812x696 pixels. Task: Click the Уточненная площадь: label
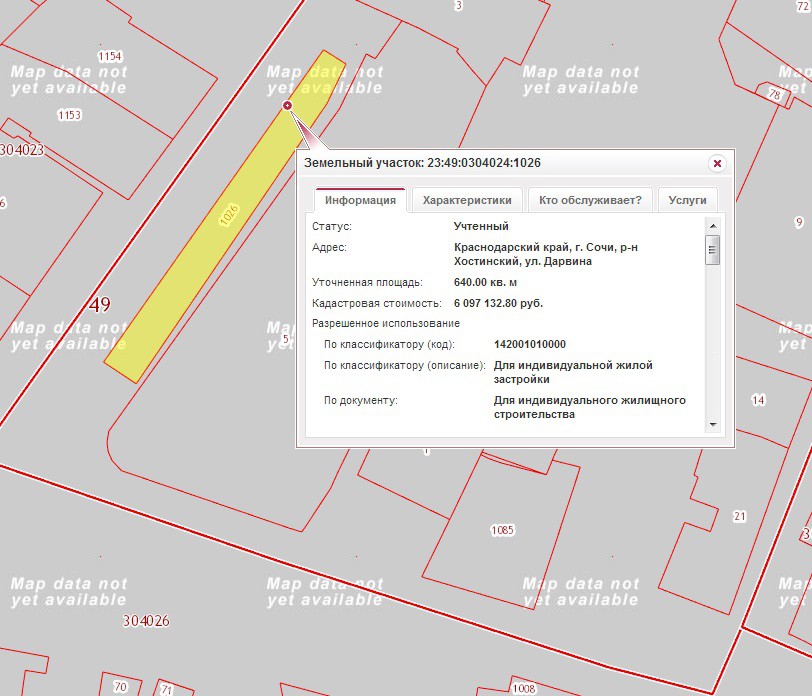click(367, 283)
